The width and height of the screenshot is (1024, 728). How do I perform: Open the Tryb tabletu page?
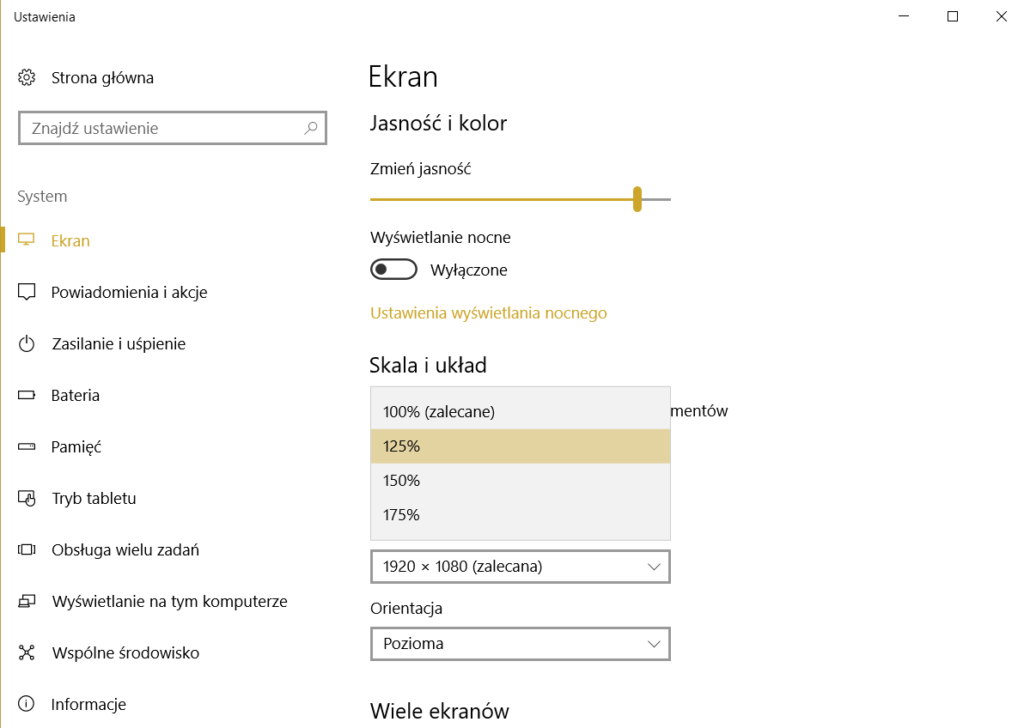point(94,498)
